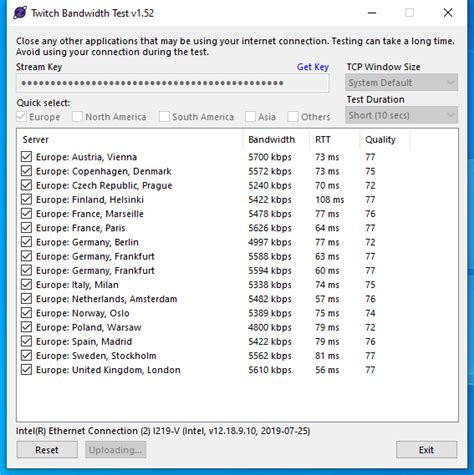The width and height of the screenshot is (474, 475).
Task: Toggle the Poland, Warsaw checkbox
Action: (26, 327)
